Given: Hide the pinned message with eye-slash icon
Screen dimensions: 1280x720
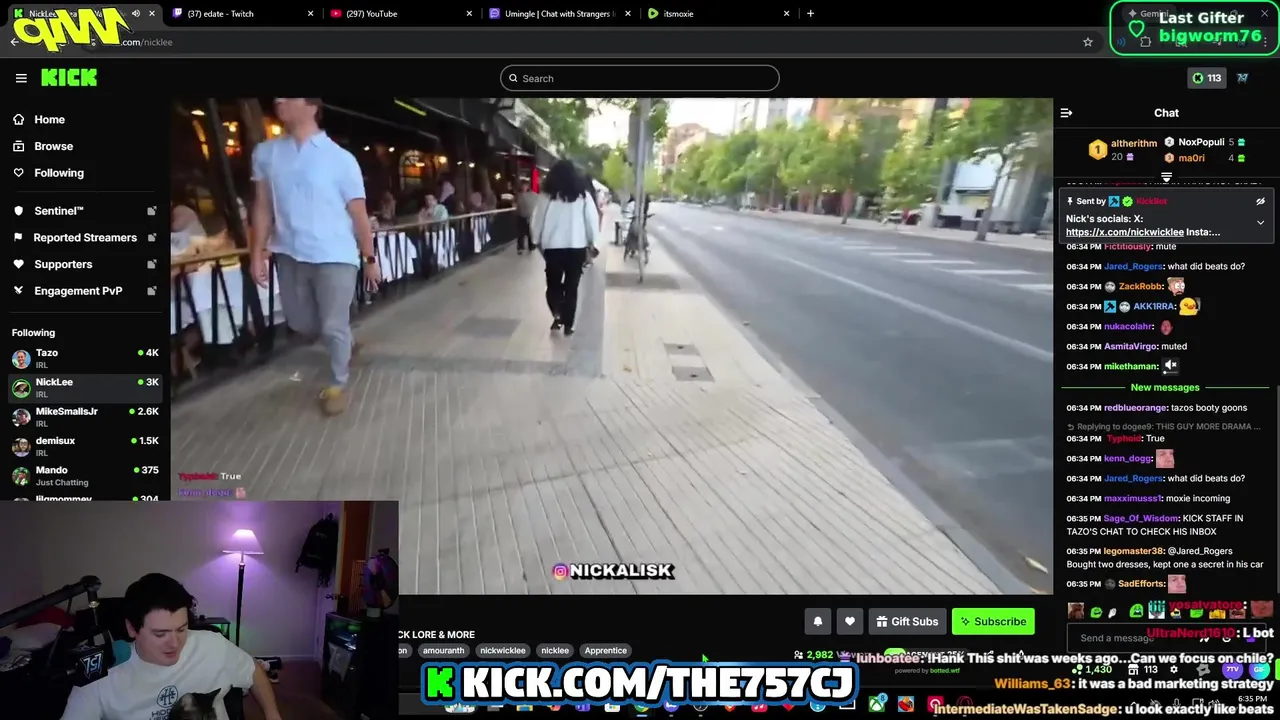Looking at the screenshot, I should (x=1260, y=201).
